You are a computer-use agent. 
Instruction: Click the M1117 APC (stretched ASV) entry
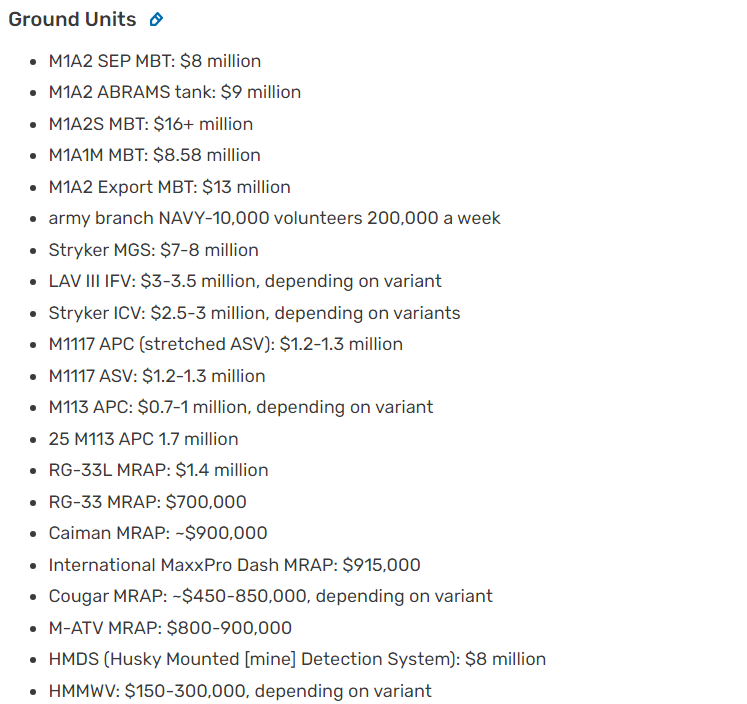(226, 344)
